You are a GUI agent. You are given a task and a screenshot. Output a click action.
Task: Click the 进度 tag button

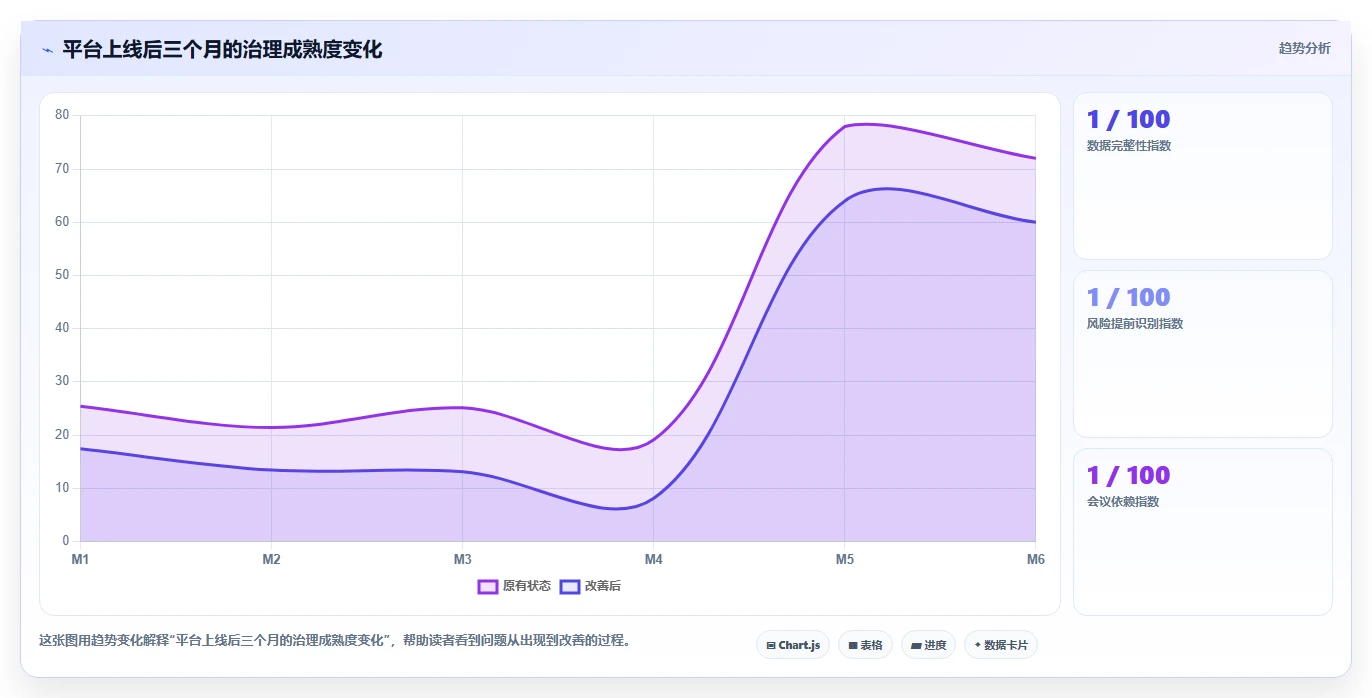tap(928, 645)
